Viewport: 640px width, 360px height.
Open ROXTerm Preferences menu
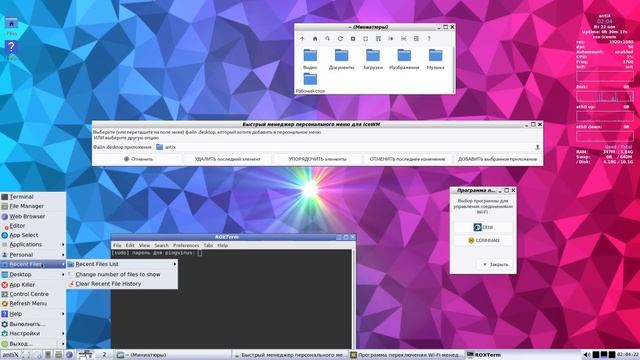coord(186,245)
